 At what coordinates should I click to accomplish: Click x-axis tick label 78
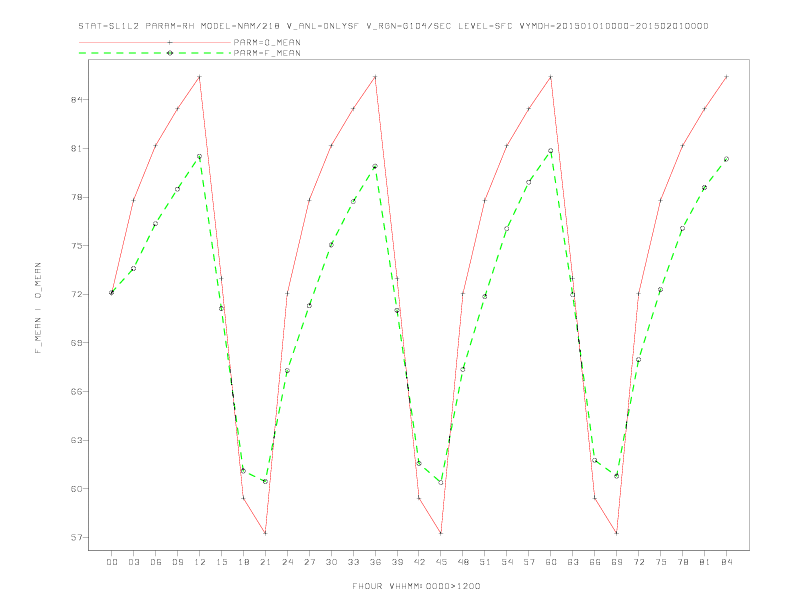coord(682,562)
